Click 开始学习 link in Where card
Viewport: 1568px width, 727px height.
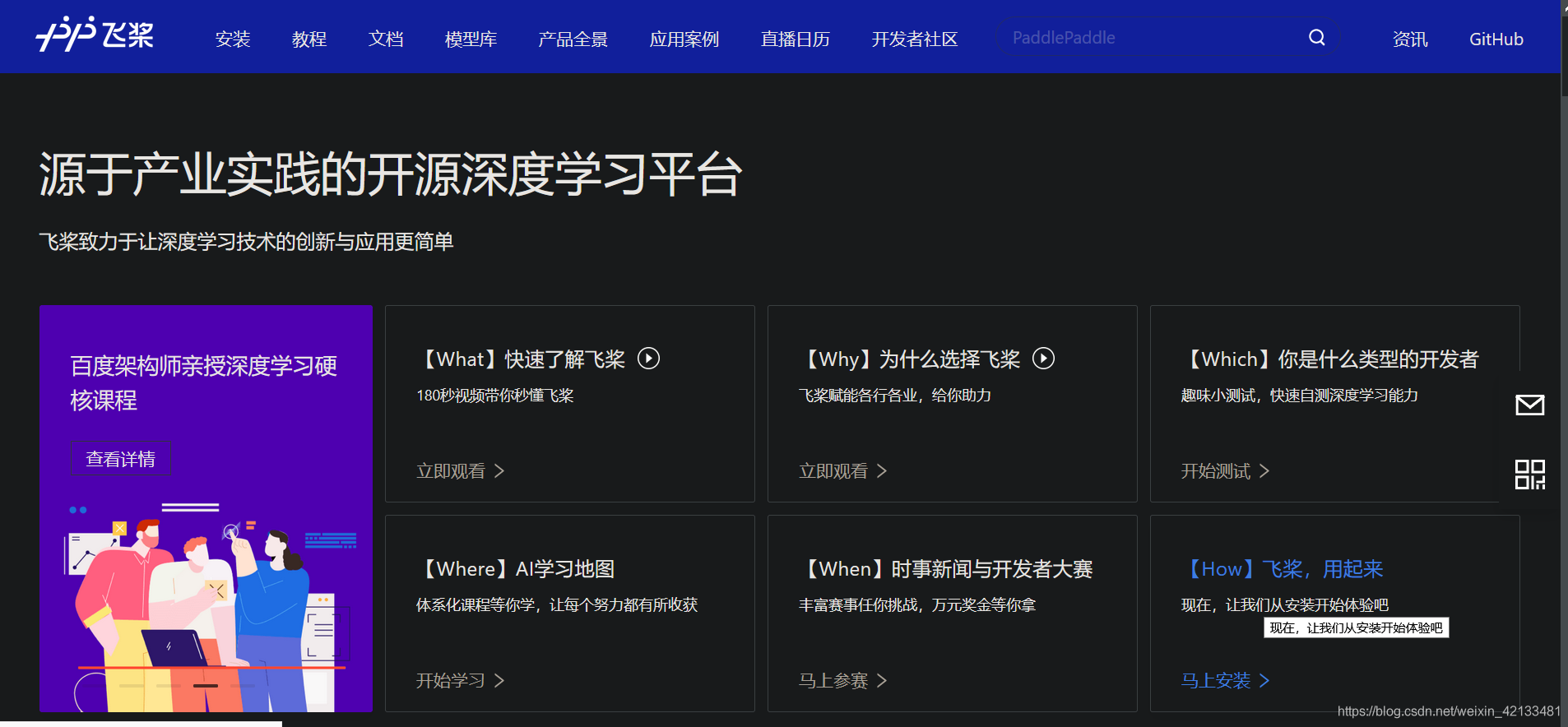(451, 681)
